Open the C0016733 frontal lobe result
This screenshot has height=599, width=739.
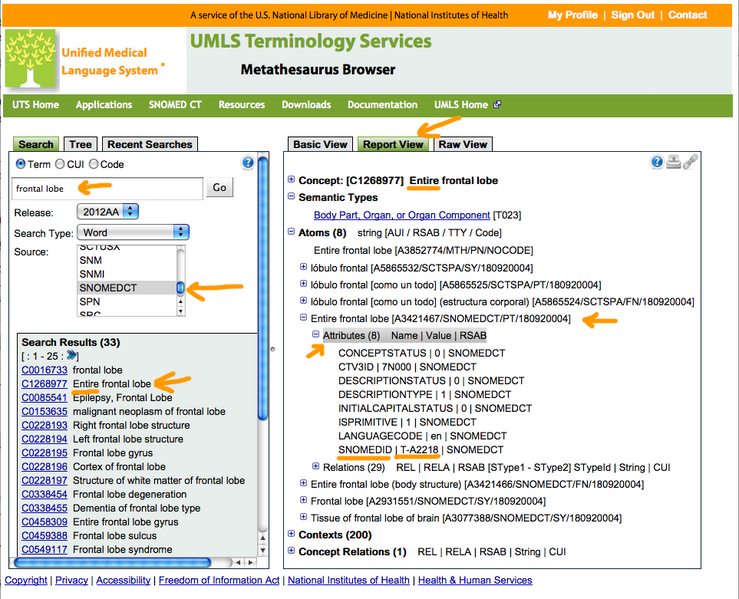click(44, 370)
